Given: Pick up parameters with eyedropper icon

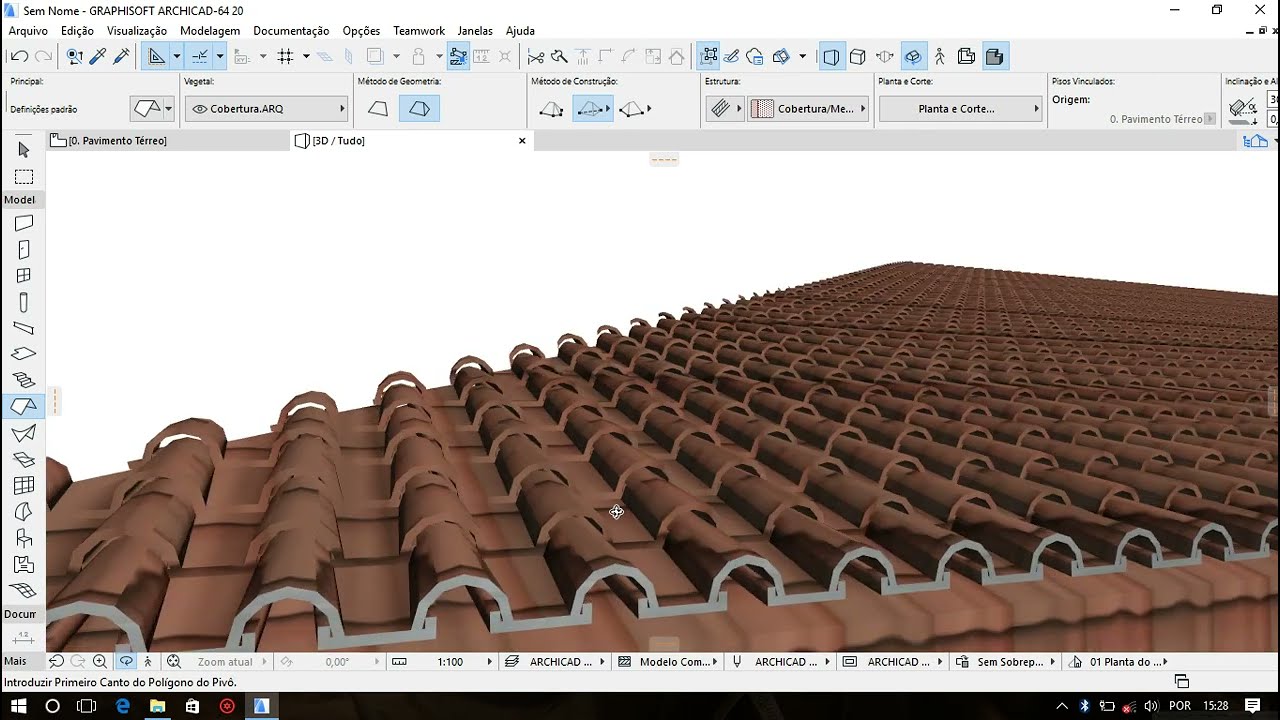Looking at the screenshot, I should coord(99,57).
